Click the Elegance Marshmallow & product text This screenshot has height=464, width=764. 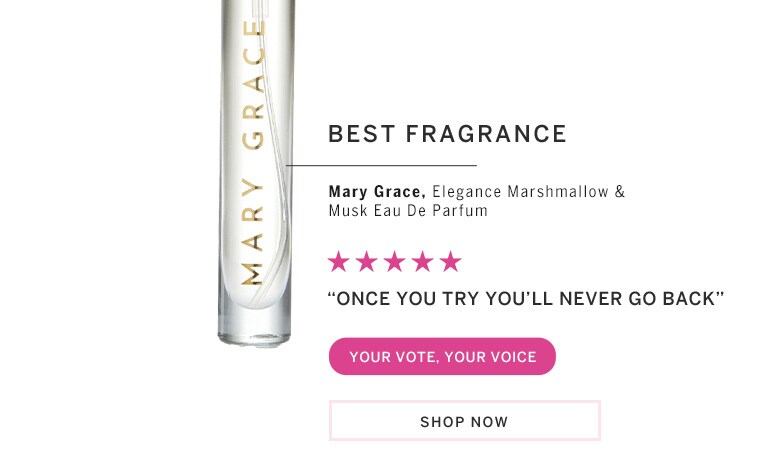pyautogui.click(x=529, y=192)
